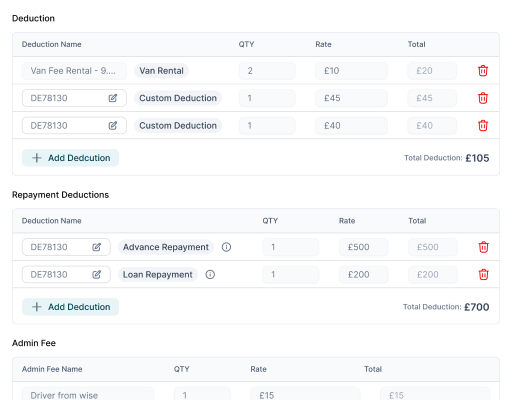Click Rate field showing £500

pos(364,247)
